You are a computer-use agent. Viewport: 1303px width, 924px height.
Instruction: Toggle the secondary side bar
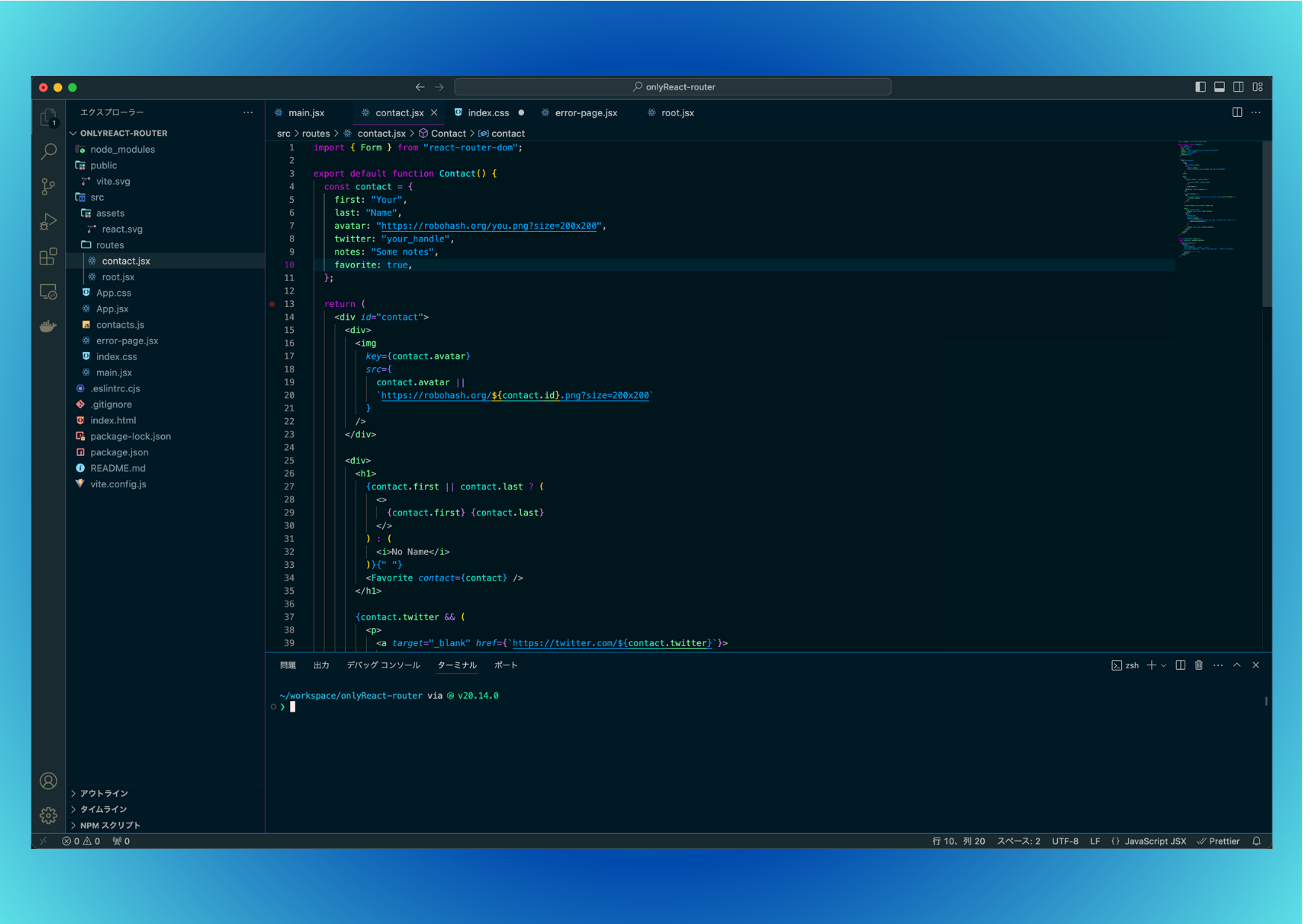1238,87
